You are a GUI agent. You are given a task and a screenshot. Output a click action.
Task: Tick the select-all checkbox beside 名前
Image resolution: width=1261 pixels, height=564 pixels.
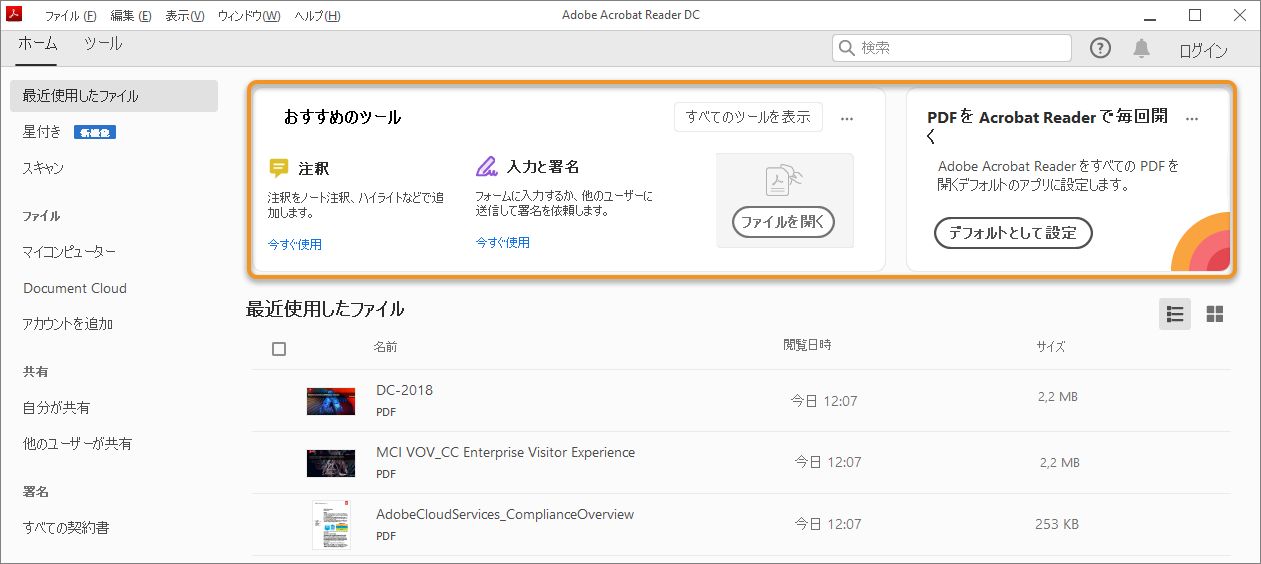coord(279,349)
